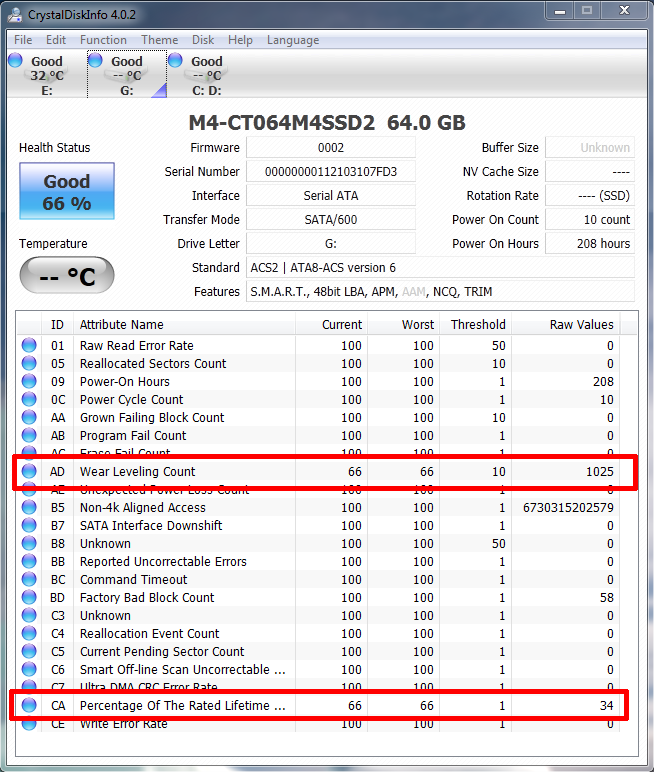
Task: Click the status orb for Percentage Of The Rated Lifetime
Action: pyautogui.click(x=29, y=705)
